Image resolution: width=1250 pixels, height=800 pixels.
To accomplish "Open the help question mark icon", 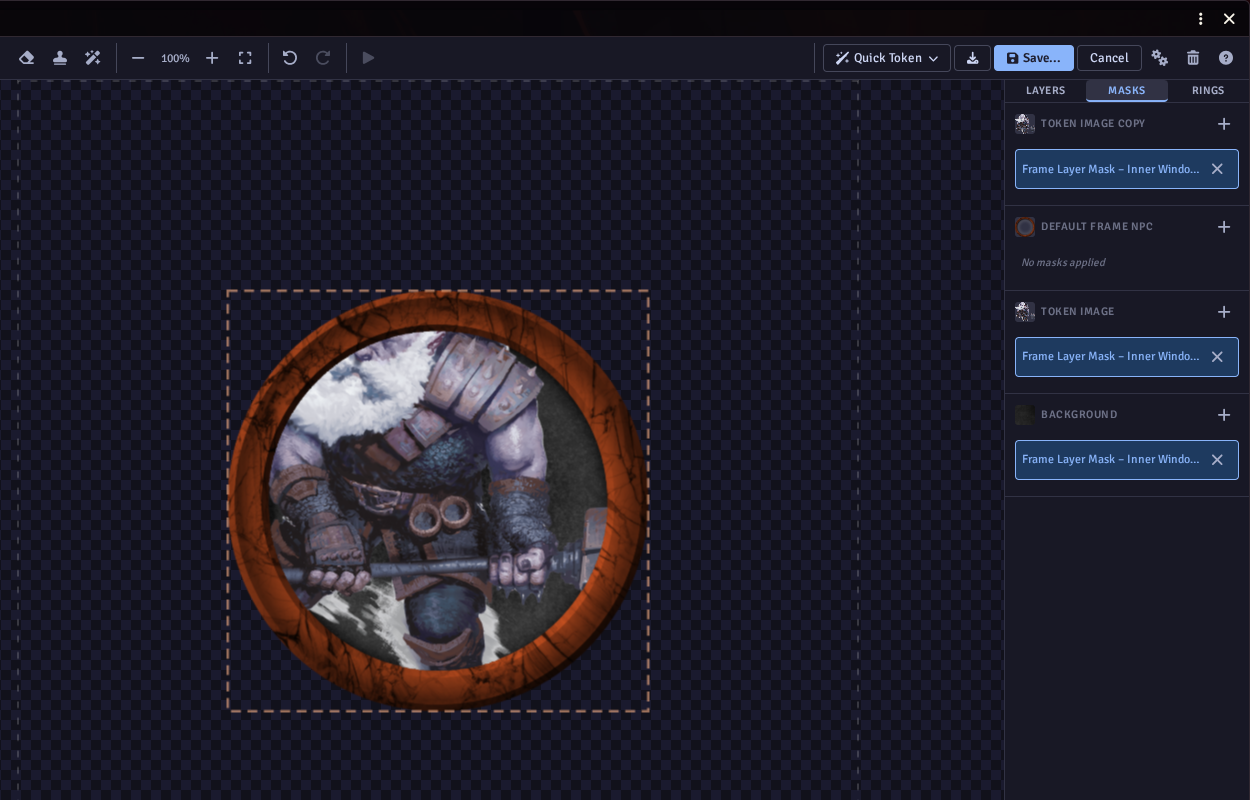I will pyautogui.click(x=1226, y=58).
